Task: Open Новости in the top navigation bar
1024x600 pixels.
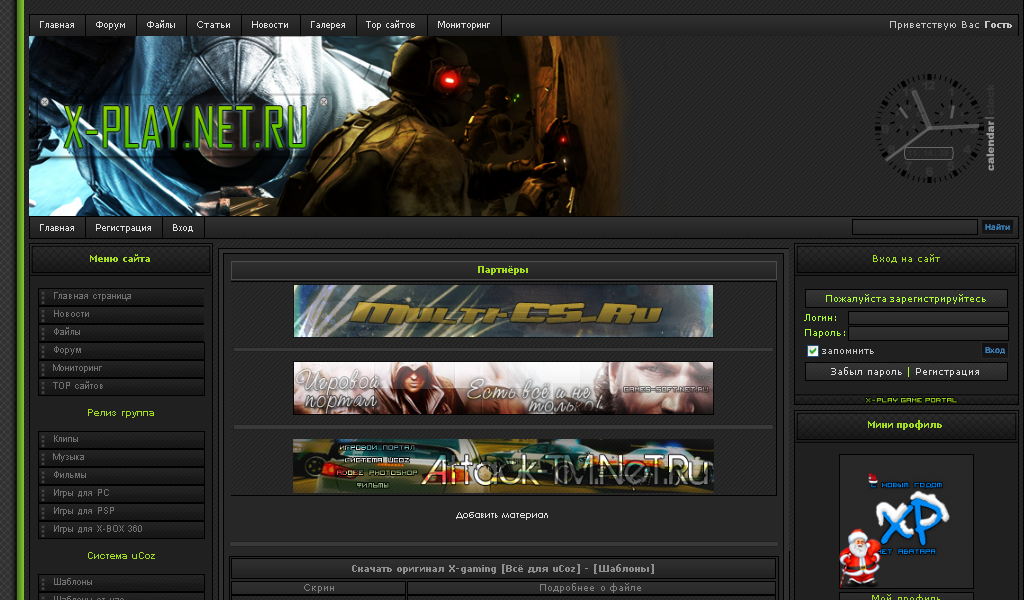Action: click(x=270, y=25)
